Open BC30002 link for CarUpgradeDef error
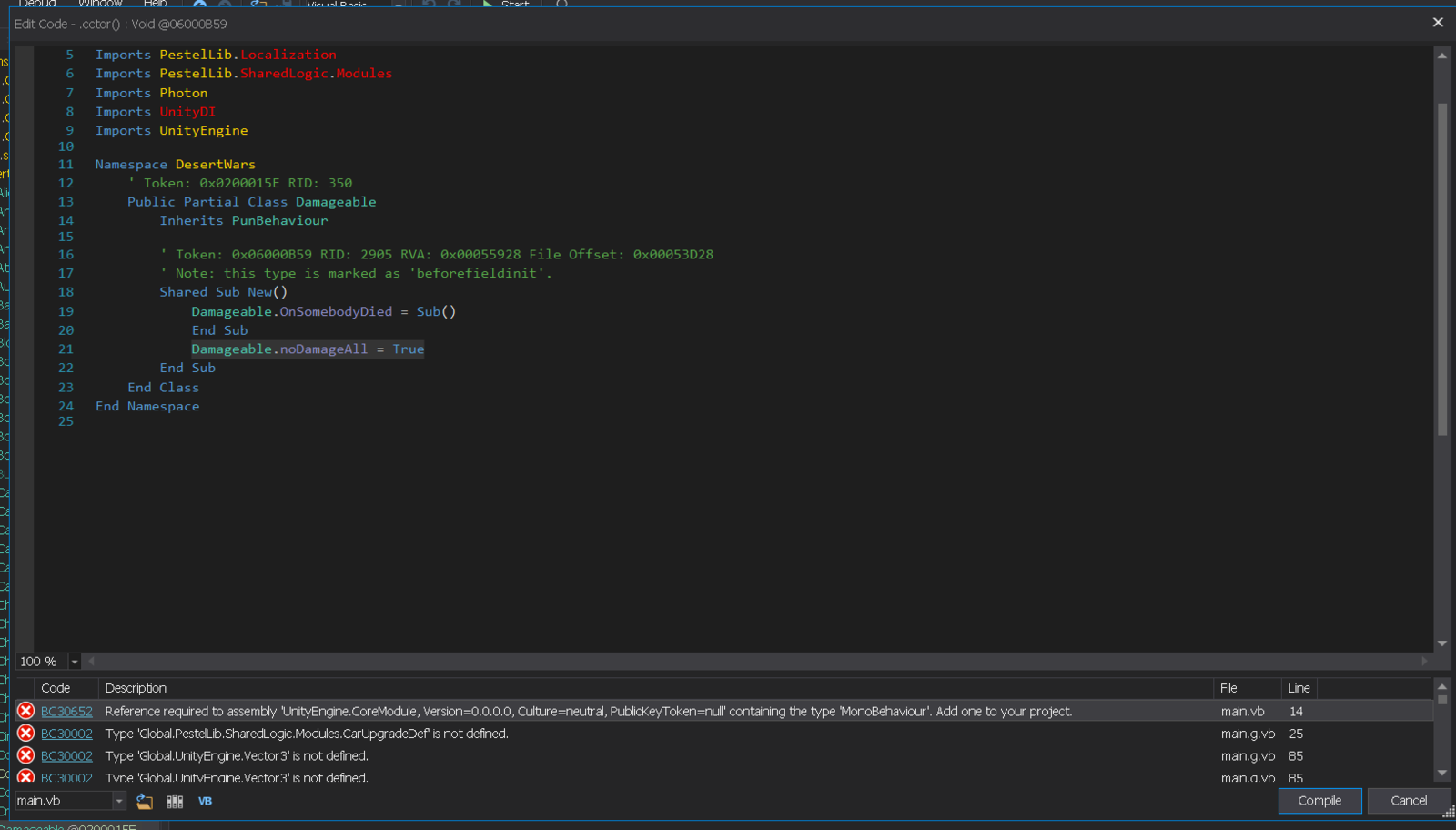Screen dimensions: 1456x830 [66, 734]
